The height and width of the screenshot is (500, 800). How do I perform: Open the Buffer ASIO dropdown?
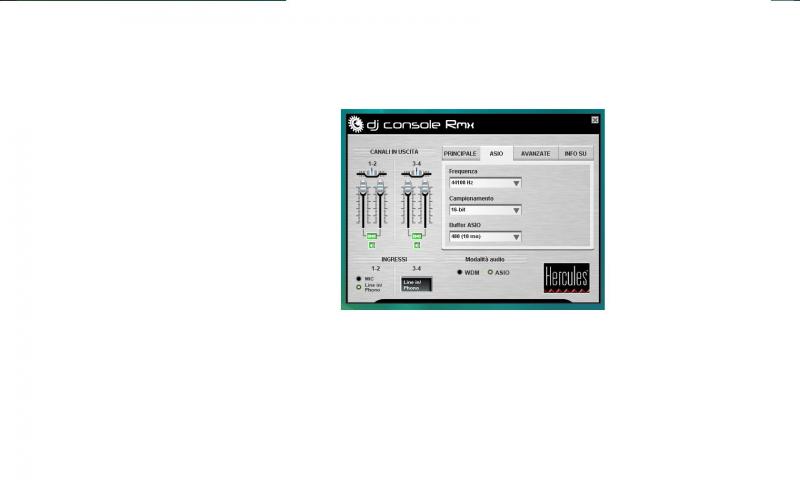[x=485, y=237]
